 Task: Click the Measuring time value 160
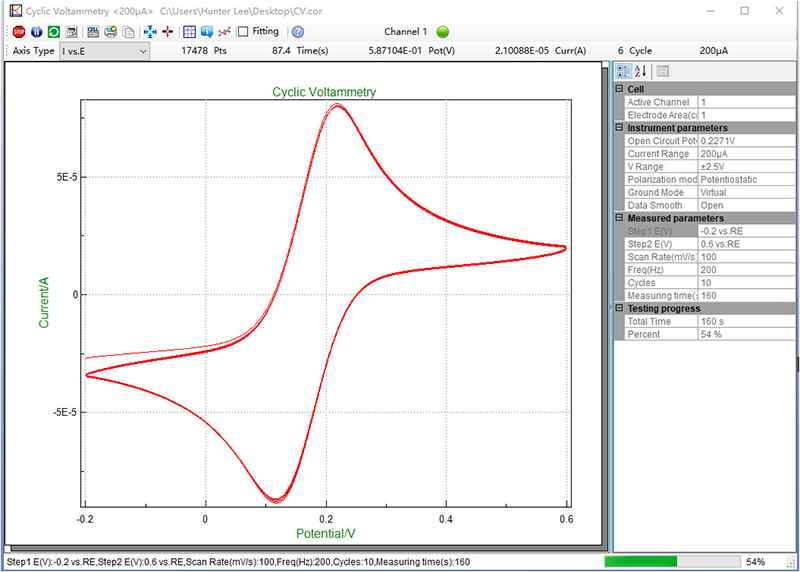(x=708, y=295)
